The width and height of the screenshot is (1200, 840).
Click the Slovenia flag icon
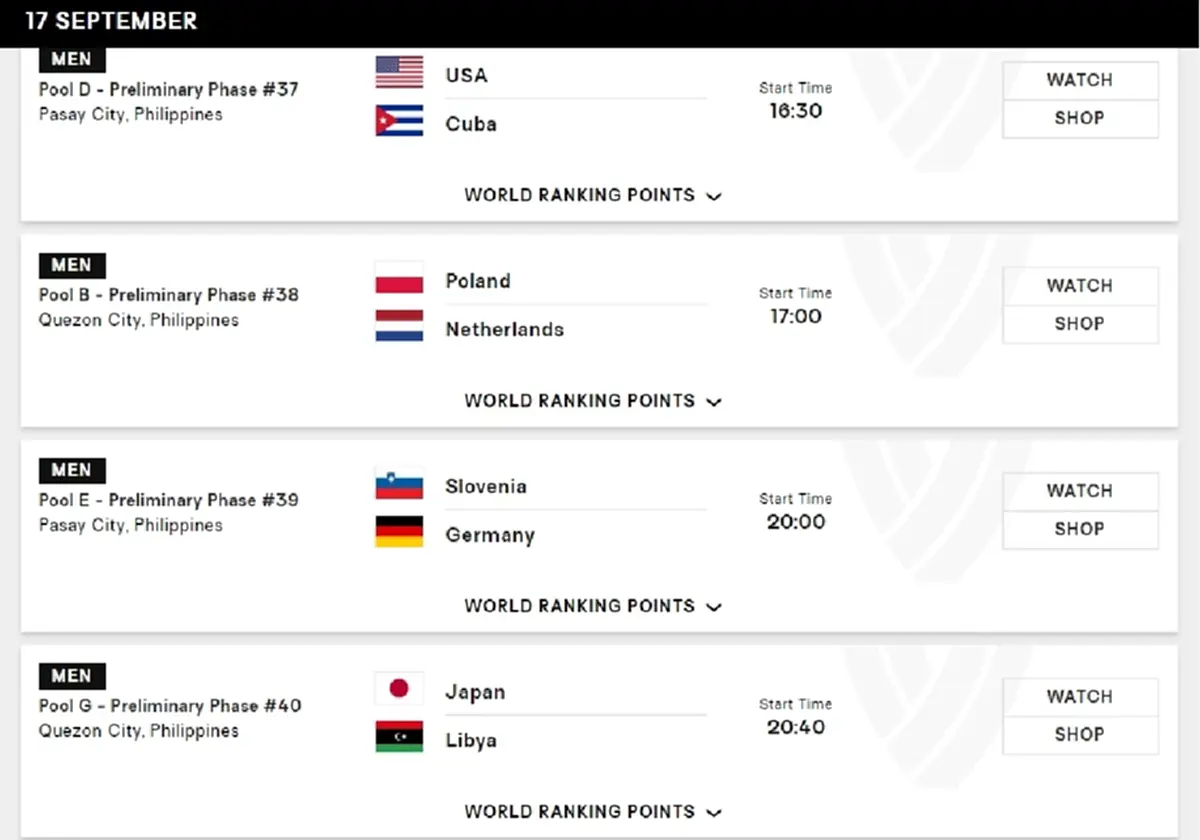[x=399, y=484]
